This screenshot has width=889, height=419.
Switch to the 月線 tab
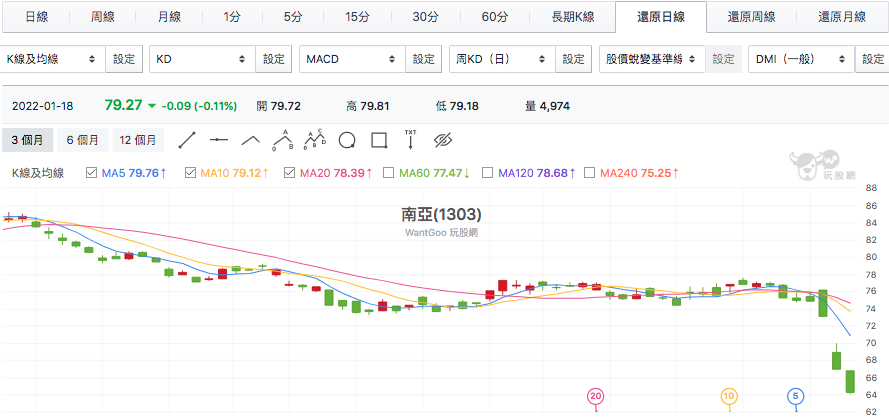coord(170,17)
